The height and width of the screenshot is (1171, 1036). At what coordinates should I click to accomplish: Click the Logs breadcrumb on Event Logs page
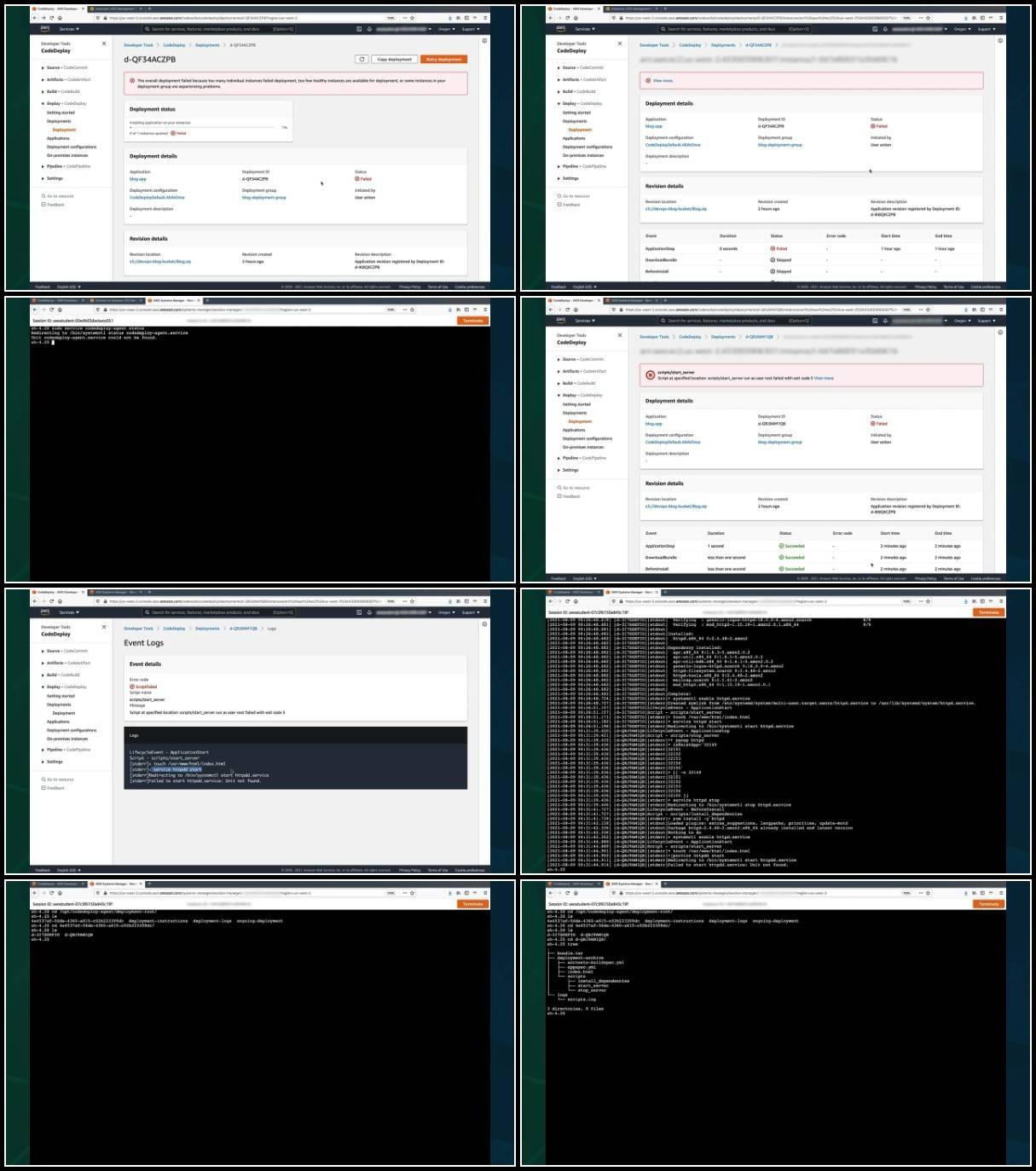click(x=272, y=629)
